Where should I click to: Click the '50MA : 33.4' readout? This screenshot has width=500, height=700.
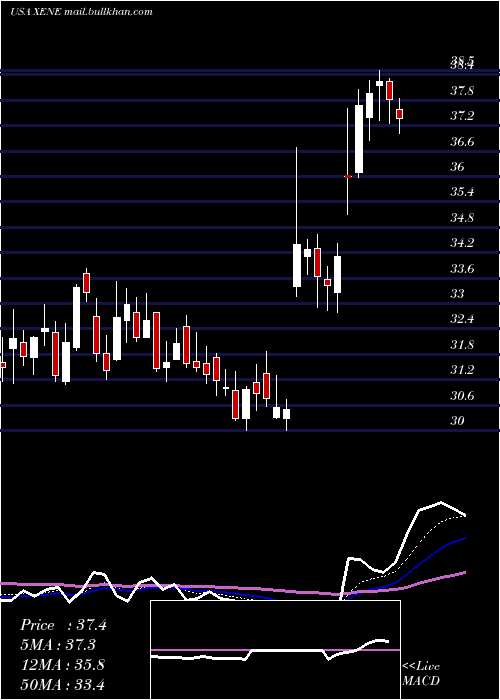click(63, 684)
